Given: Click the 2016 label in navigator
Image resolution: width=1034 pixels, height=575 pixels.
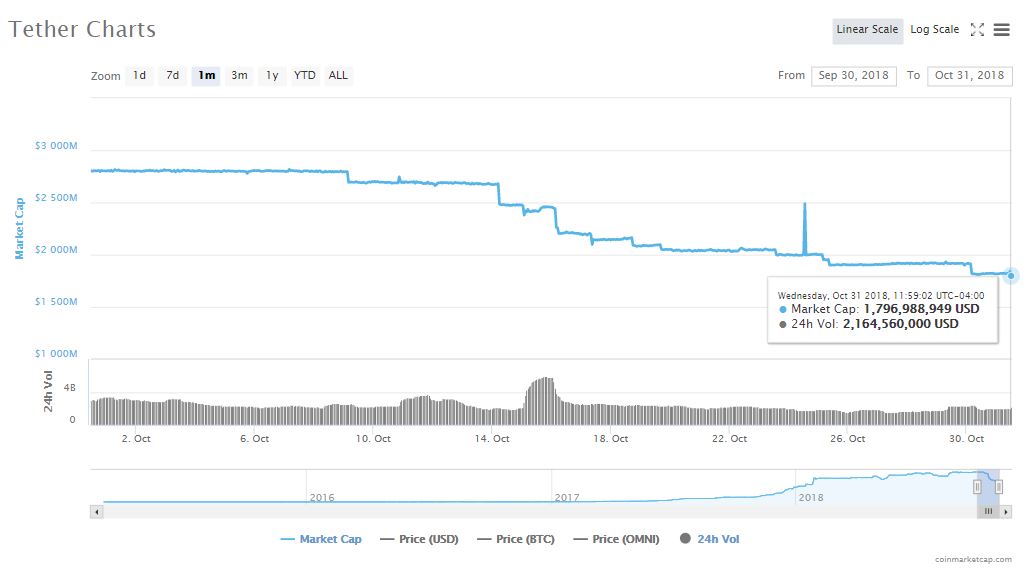Looking at the screenshot, I should click(x=322, y=498).
